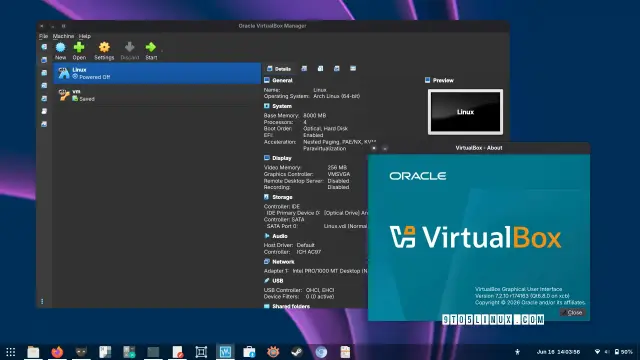Open the blue Chromium browser taskbar icon
The height and width of the screenshot is (360, 640).
pyautogui.click(x=321, y=352)
